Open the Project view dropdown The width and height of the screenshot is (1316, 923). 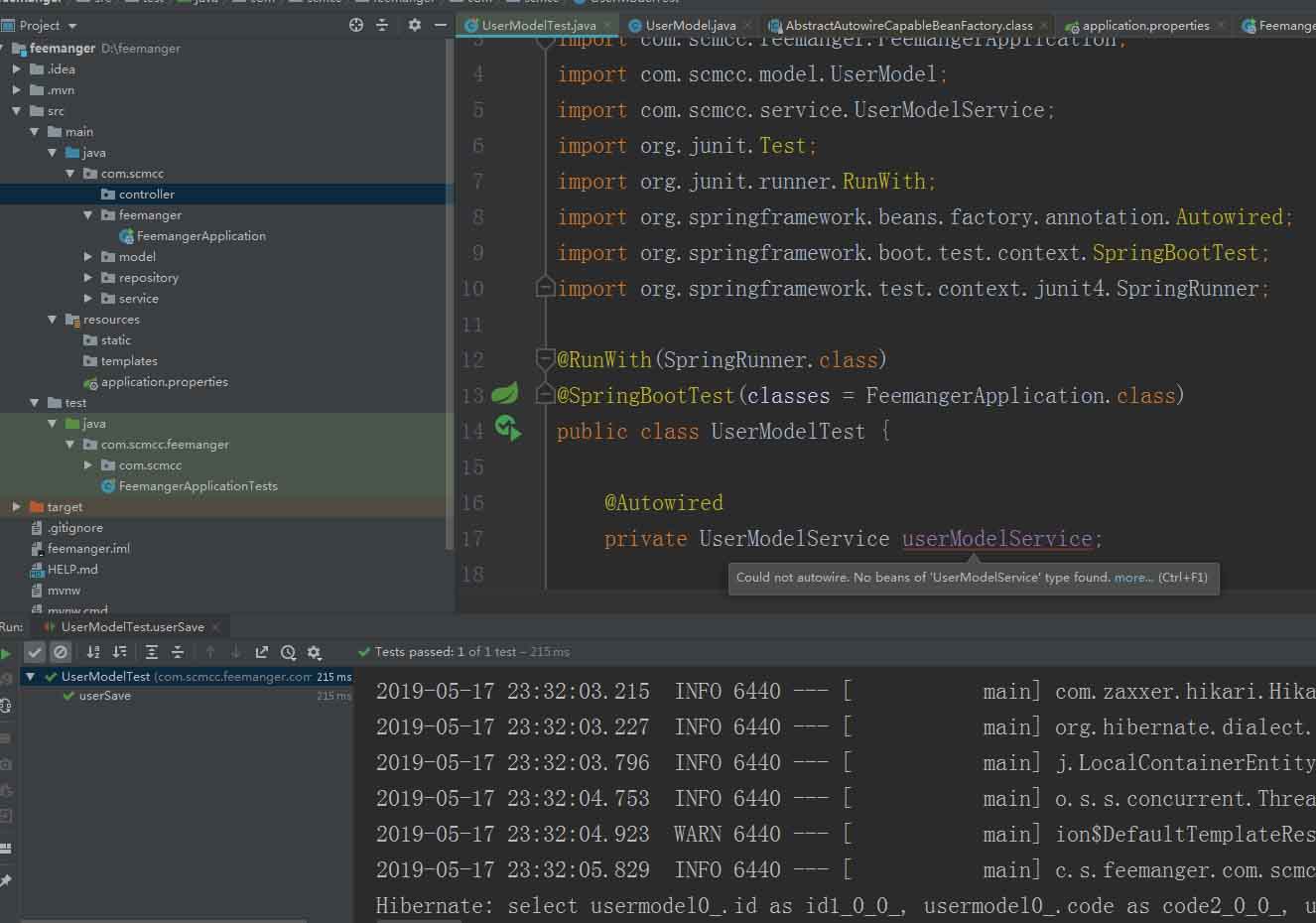tap(72, 26)
